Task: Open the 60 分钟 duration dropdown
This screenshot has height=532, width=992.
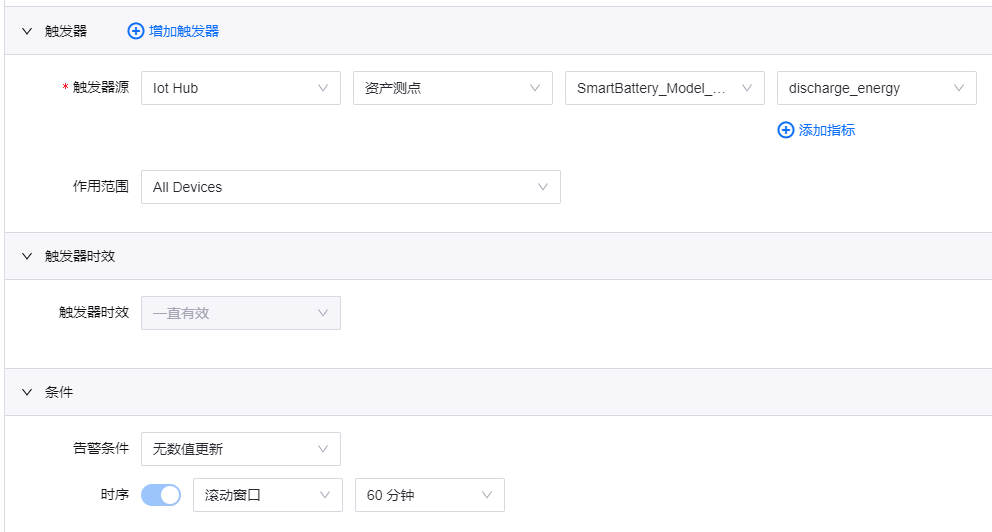Action: pyautogui.click(x=429, y=494)
